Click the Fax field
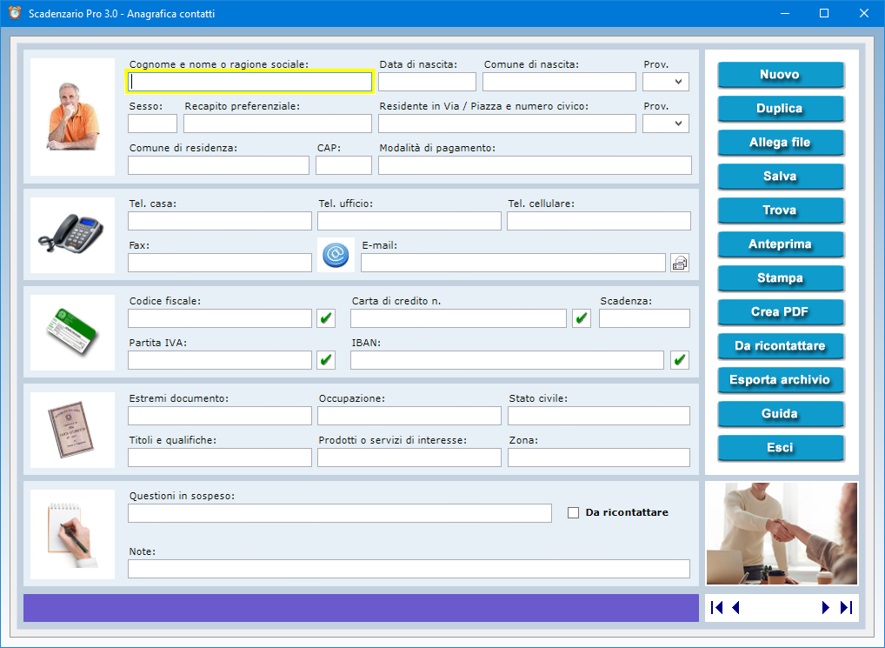This screenshot has width=885, height=648. (220, 262)
